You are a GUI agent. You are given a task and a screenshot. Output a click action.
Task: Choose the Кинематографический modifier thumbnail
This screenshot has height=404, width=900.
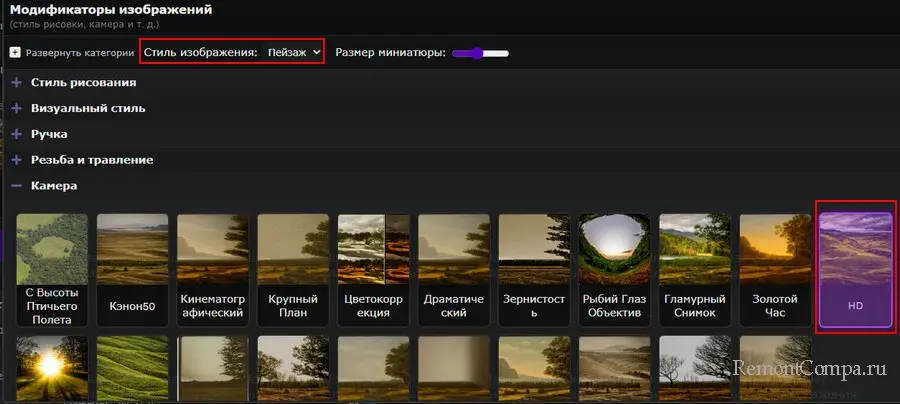(212, 270)
